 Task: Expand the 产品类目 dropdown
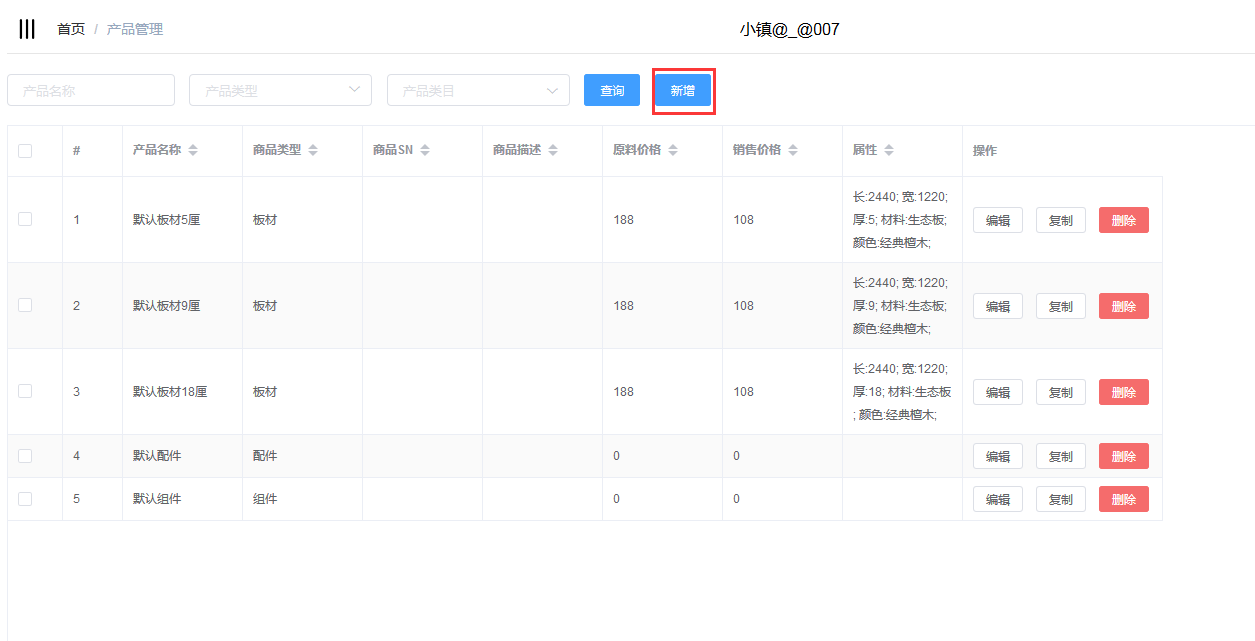(x=478, y=90)
